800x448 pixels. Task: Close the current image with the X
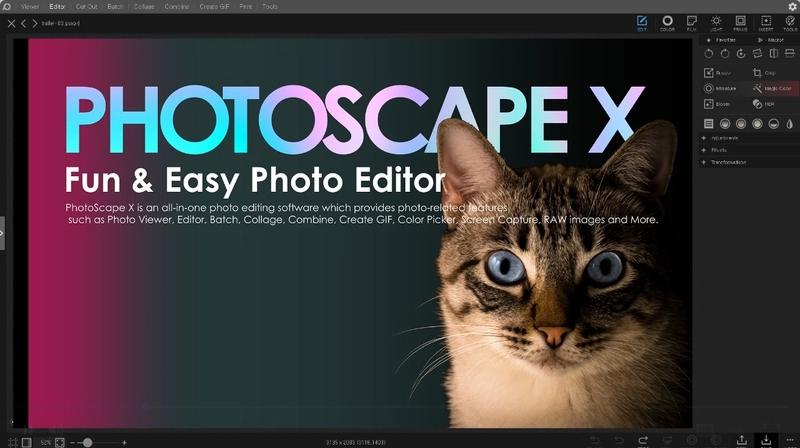[x=11, y=23]
